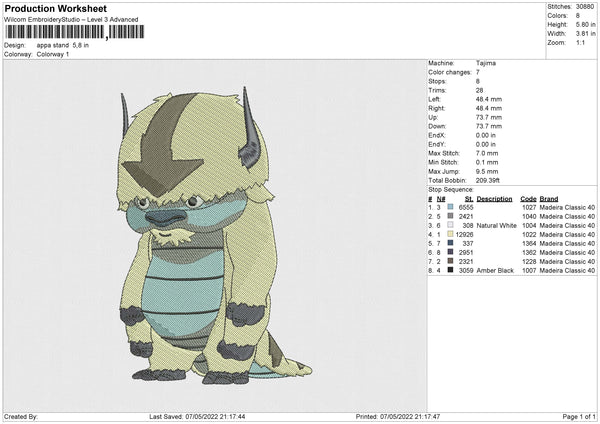This screenshot has height=424, width=600.
Task: Click the EndY value 0.00 in
Action: tap(486, 144)
